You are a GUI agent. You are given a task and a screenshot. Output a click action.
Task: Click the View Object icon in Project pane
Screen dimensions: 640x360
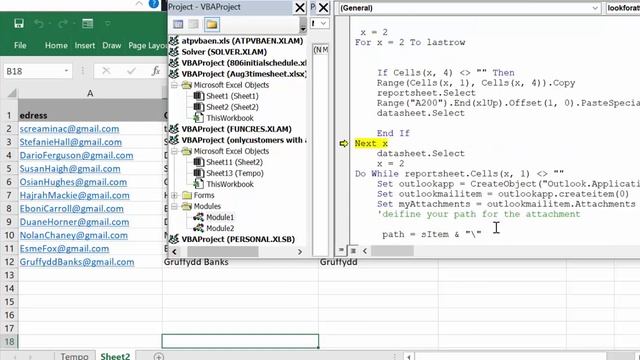coord(193,24)
